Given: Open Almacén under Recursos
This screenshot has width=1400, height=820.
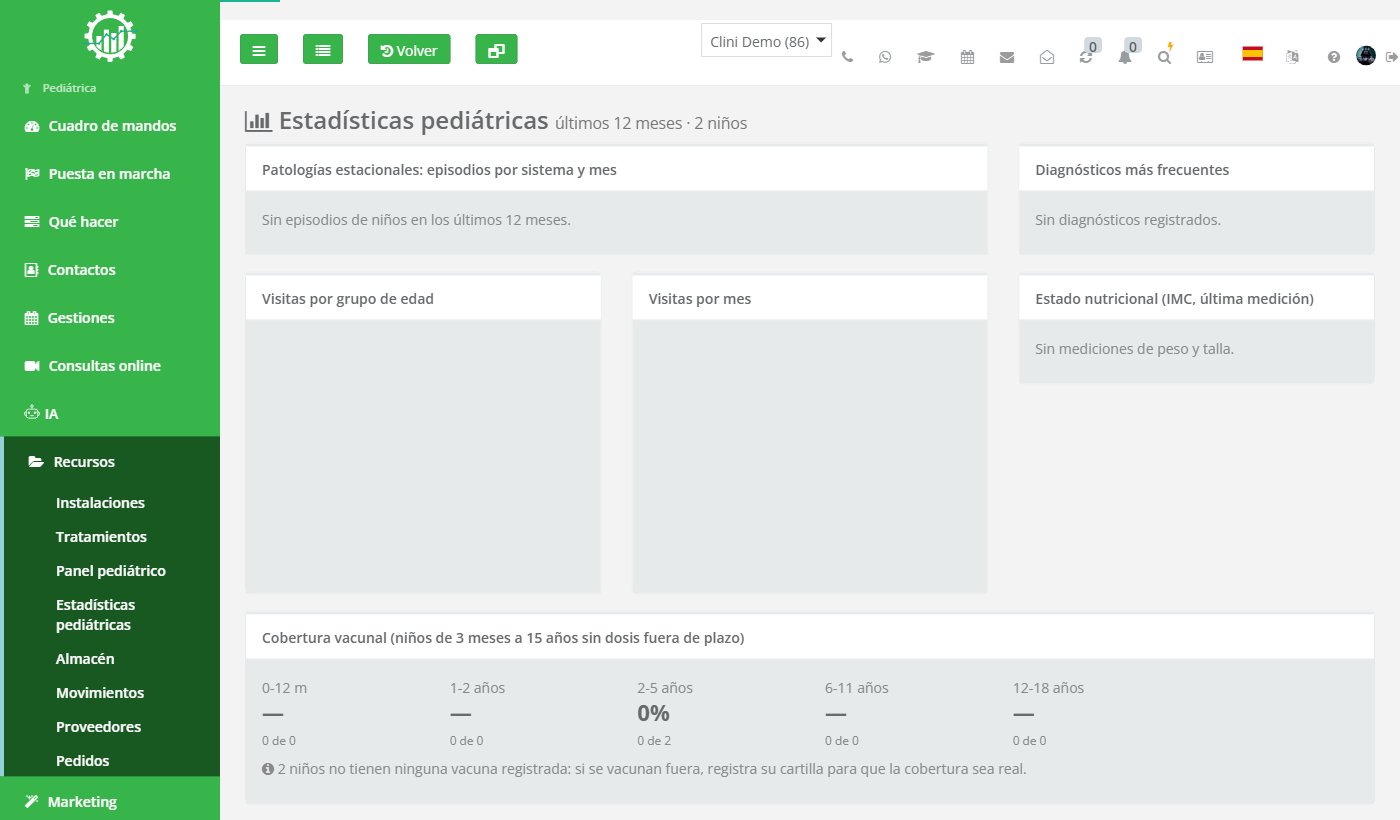Looking at the screenshot, I should pos(85,659).
